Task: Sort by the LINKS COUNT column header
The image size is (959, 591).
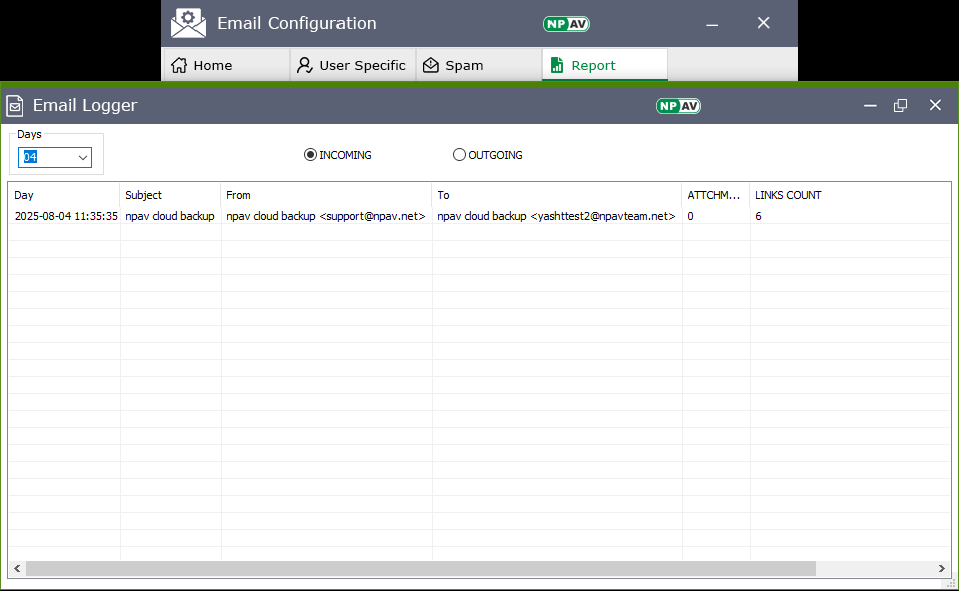Action: tap(788, 195)
